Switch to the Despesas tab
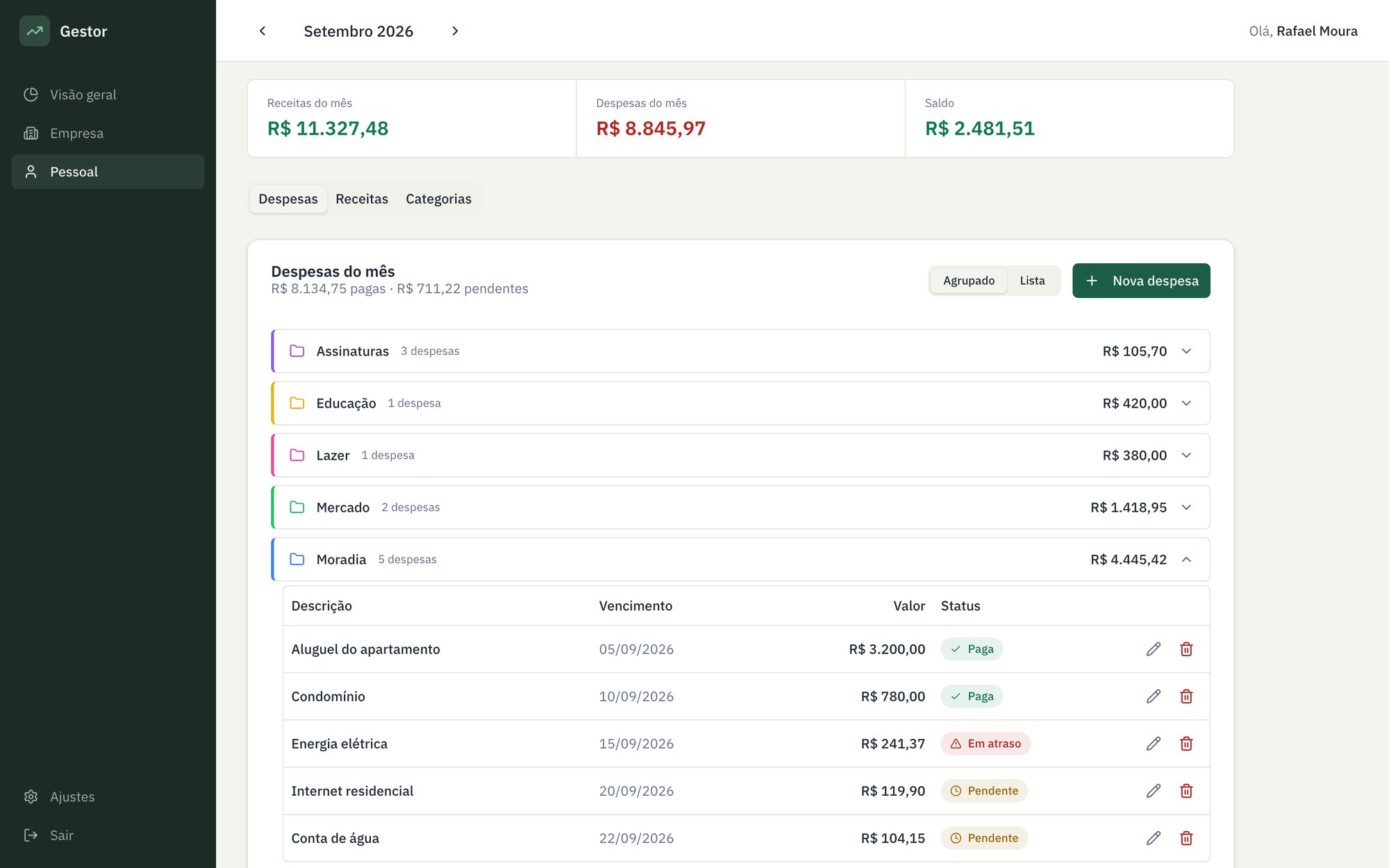1389x868 pixels. [288, 199]
